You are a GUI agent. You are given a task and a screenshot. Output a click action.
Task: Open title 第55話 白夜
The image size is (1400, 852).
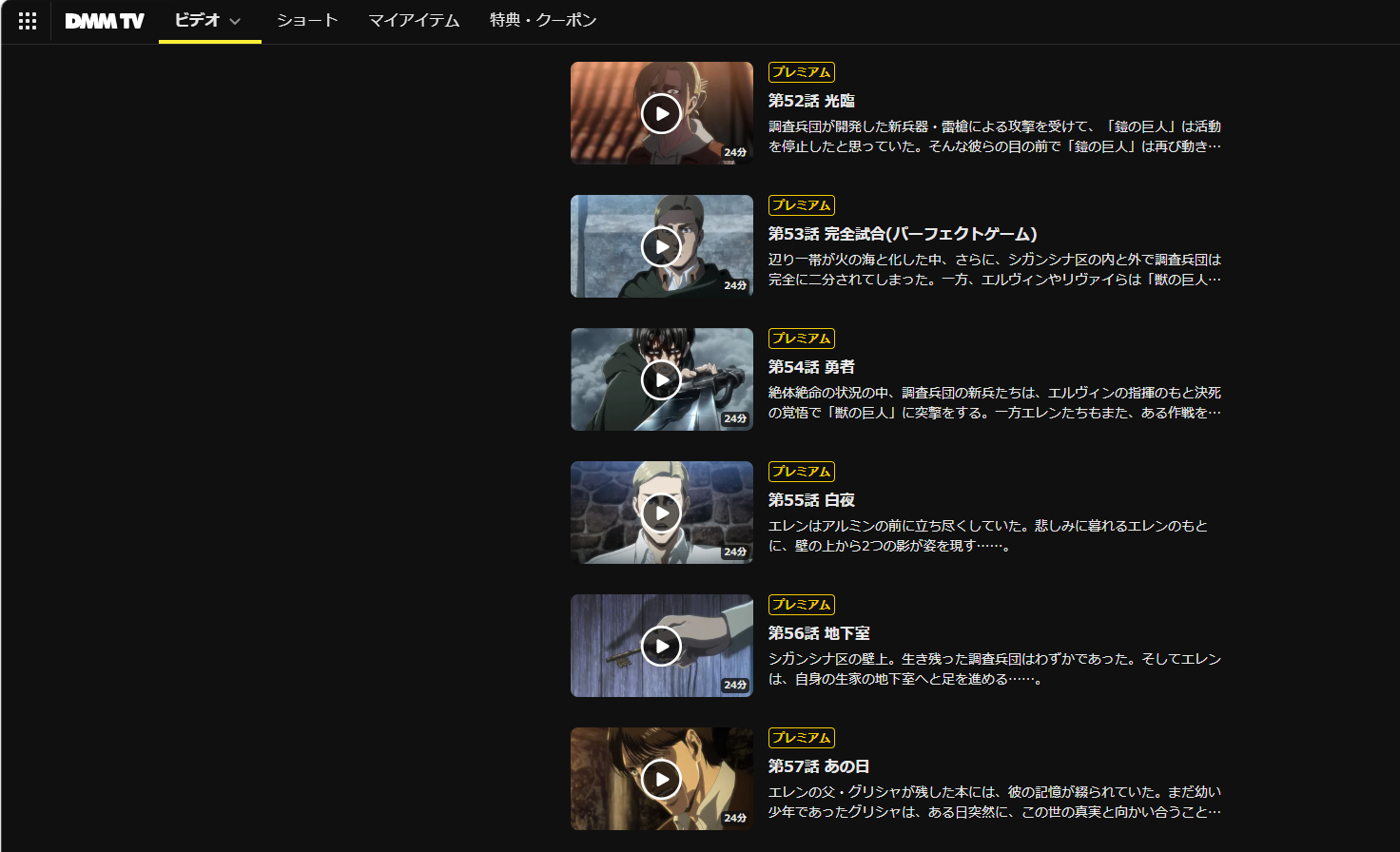click(811, 500)
